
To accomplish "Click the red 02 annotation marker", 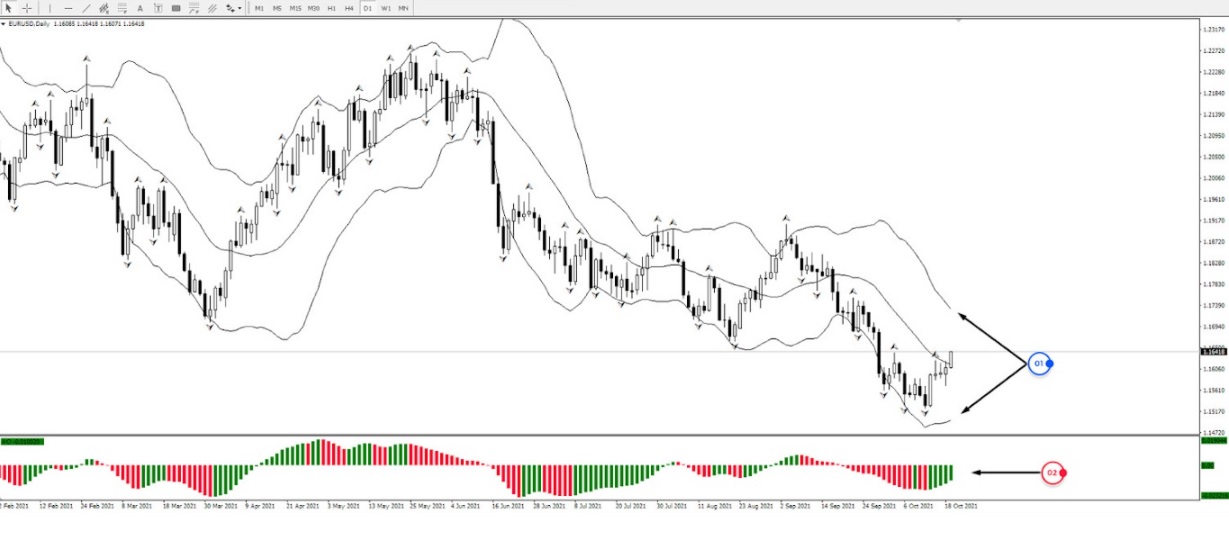I will pos(1052,472).
